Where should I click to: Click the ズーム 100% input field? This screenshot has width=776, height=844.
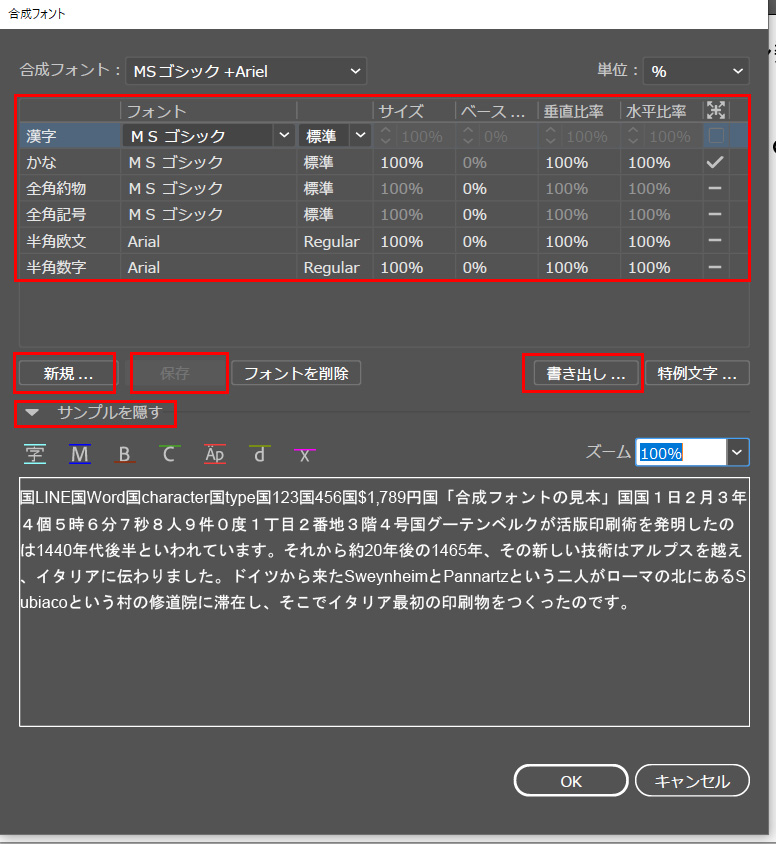[x=681, y=453]
